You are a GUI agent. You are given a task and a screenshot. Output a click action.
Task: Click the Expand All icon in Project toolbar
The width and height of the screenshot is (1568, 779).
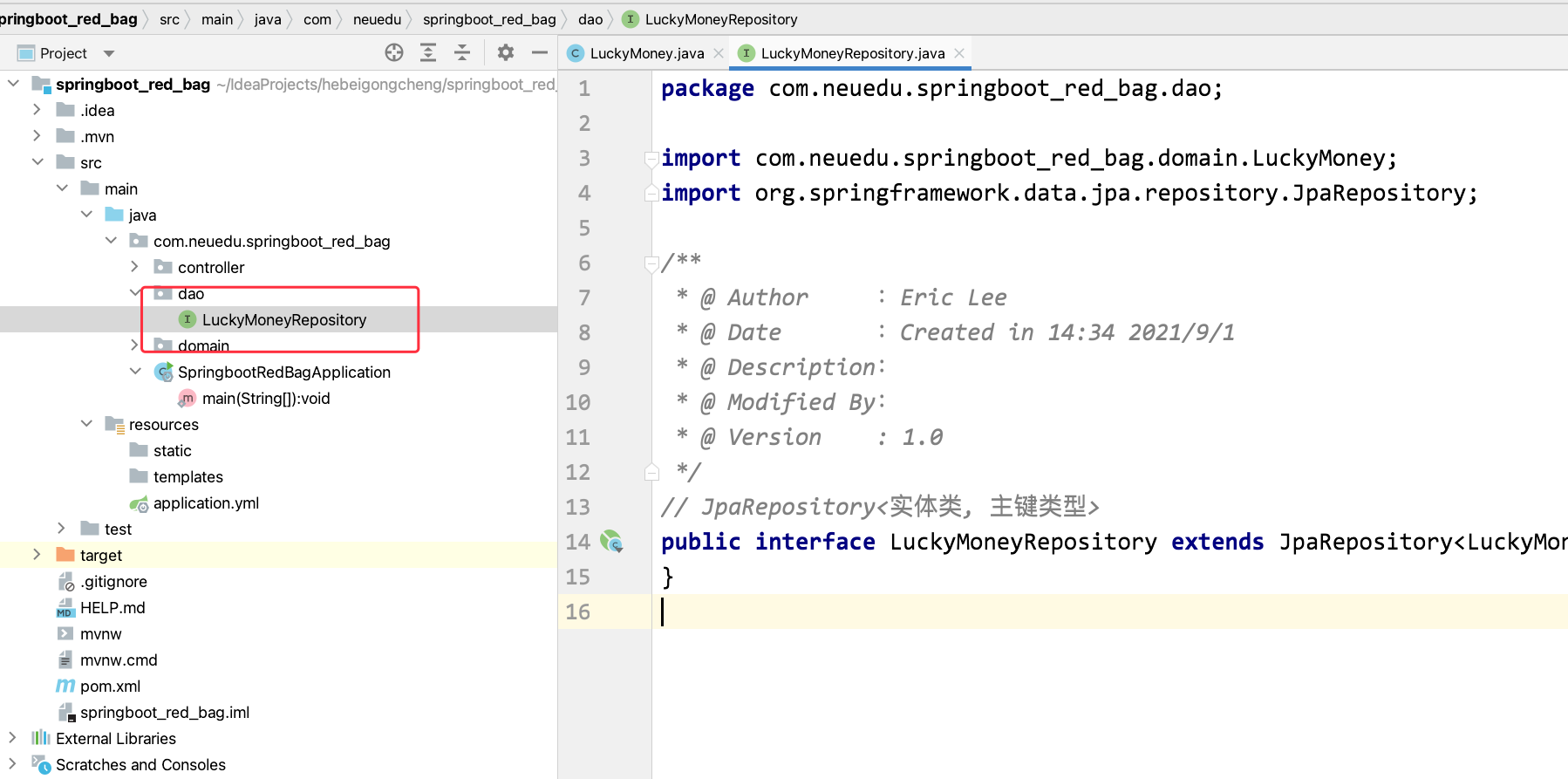click(428, 53)
